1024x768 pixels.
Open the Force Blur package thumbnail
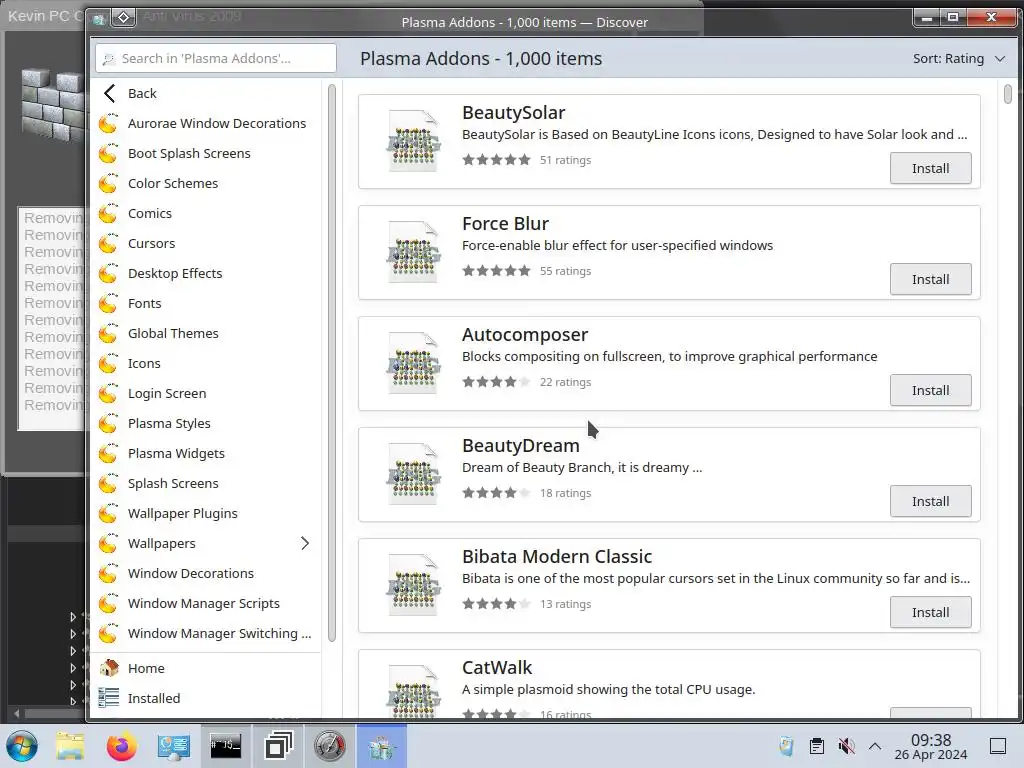[413, 252]
